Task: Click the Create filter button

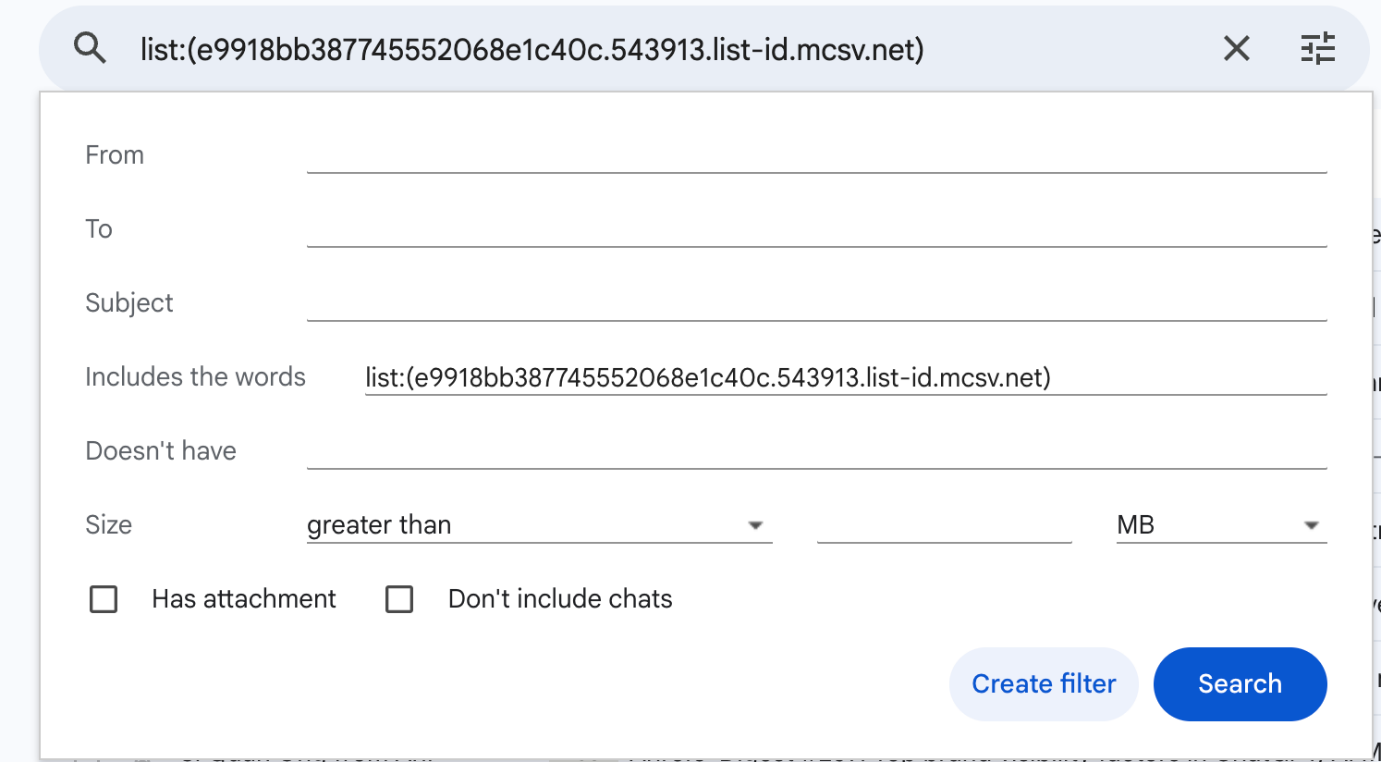Action: [x=1043, y=684]
